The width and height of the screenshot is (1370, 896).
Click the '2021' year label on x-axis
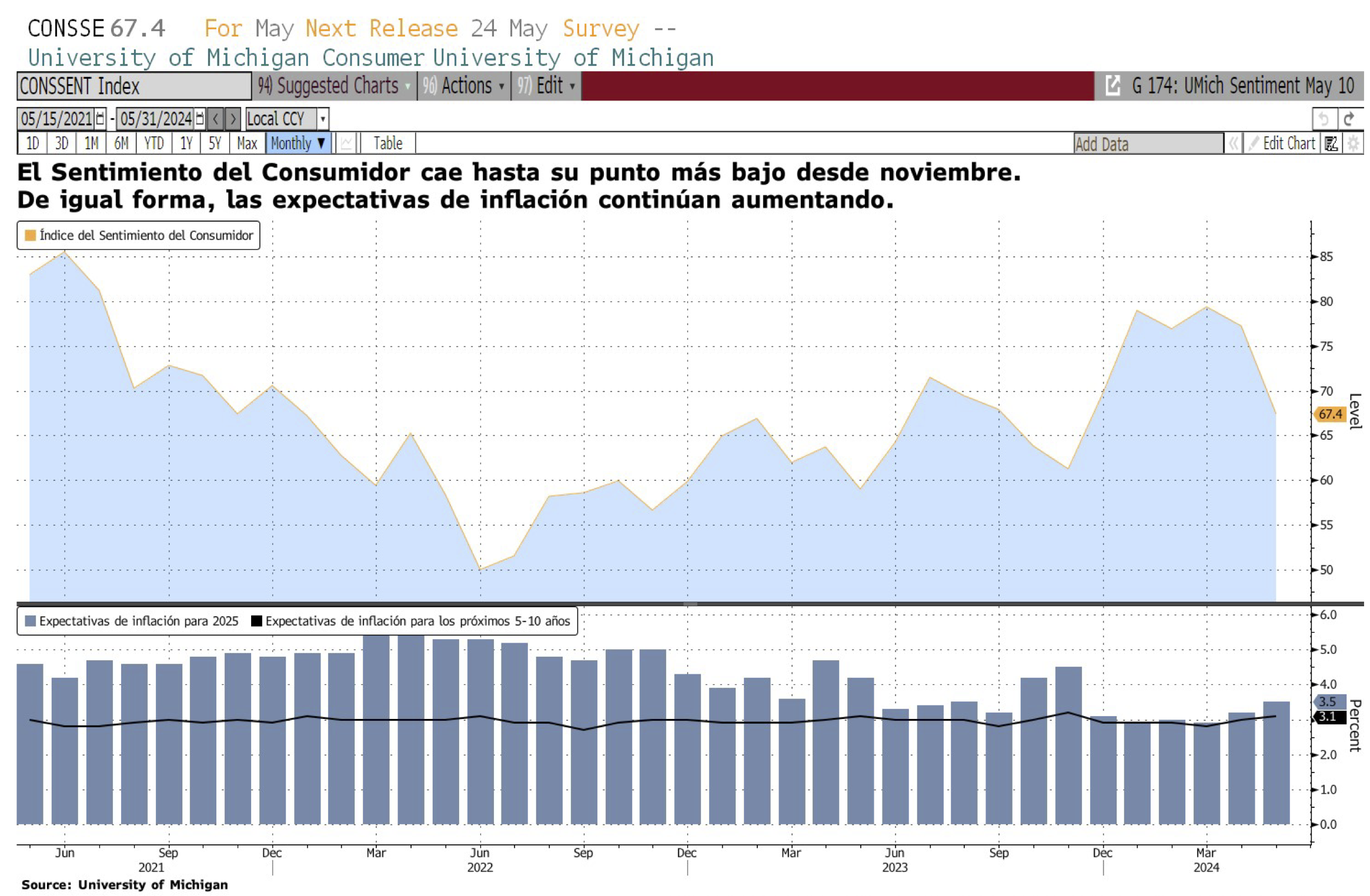(x=151, y=868)
